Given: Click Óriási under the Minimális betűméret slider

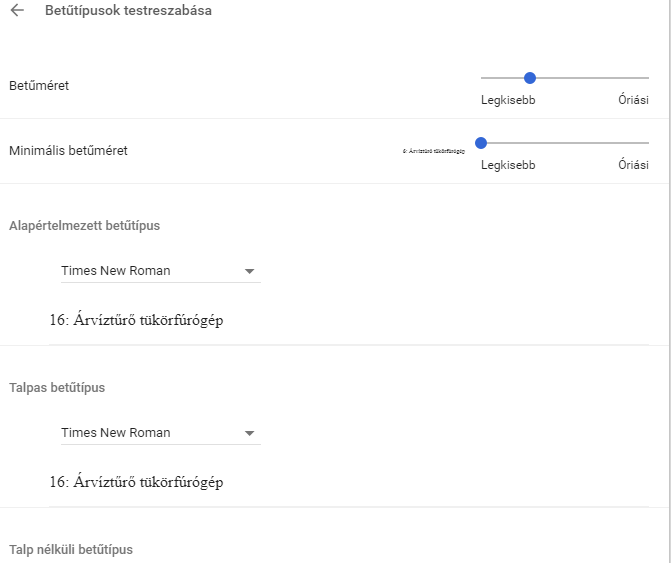Looking at the screenshot, I should 633,165.
